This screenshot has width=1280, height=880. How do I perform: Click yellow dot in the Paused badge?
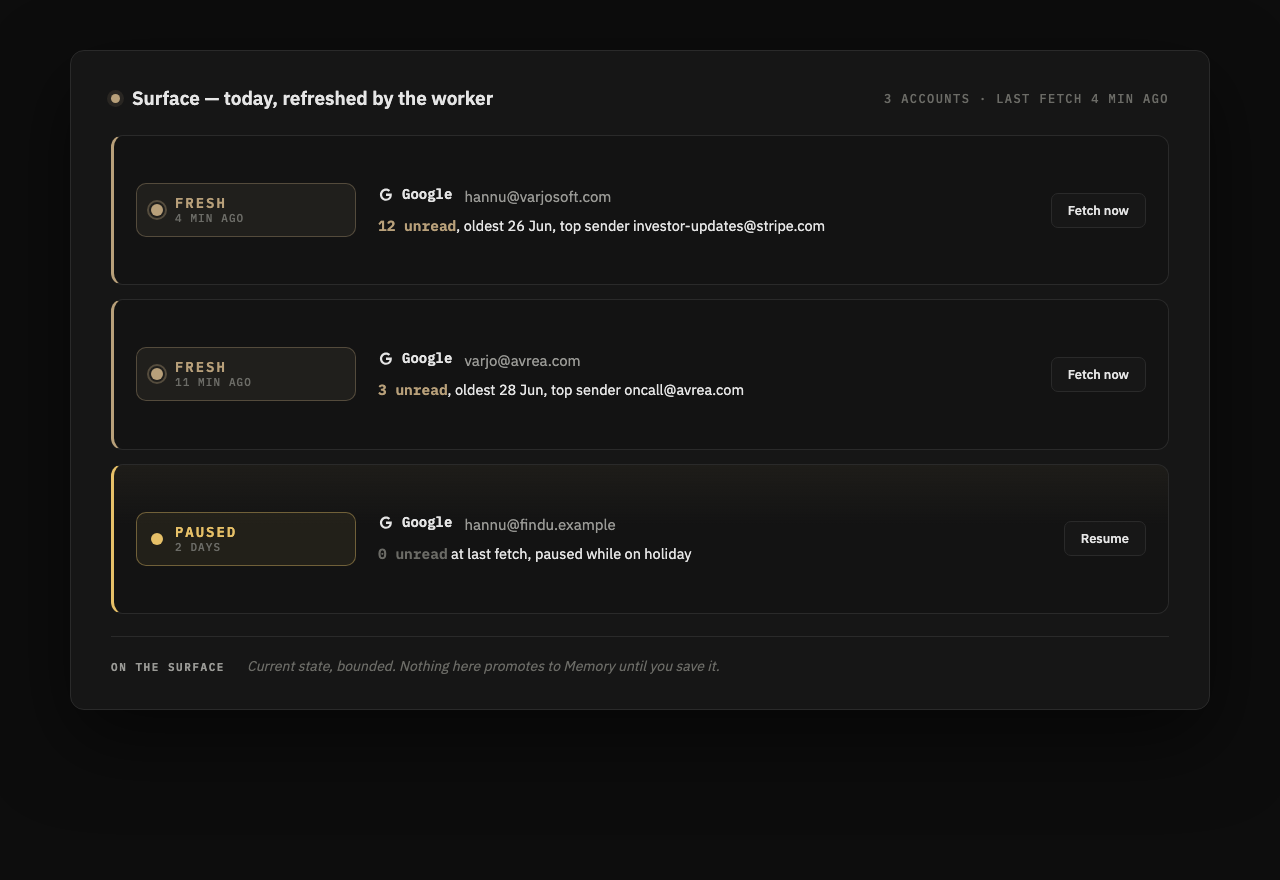(157, 539)
